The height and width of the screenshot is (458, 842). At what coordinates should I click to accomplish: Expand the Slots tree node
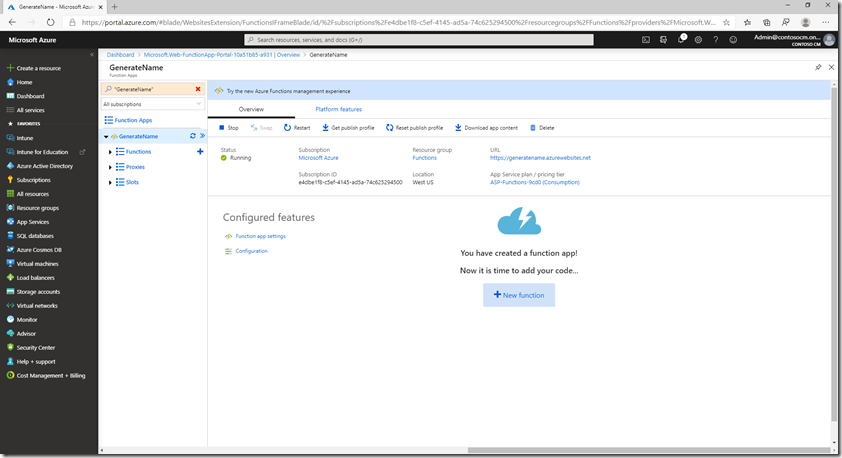(x=110, y=182)
